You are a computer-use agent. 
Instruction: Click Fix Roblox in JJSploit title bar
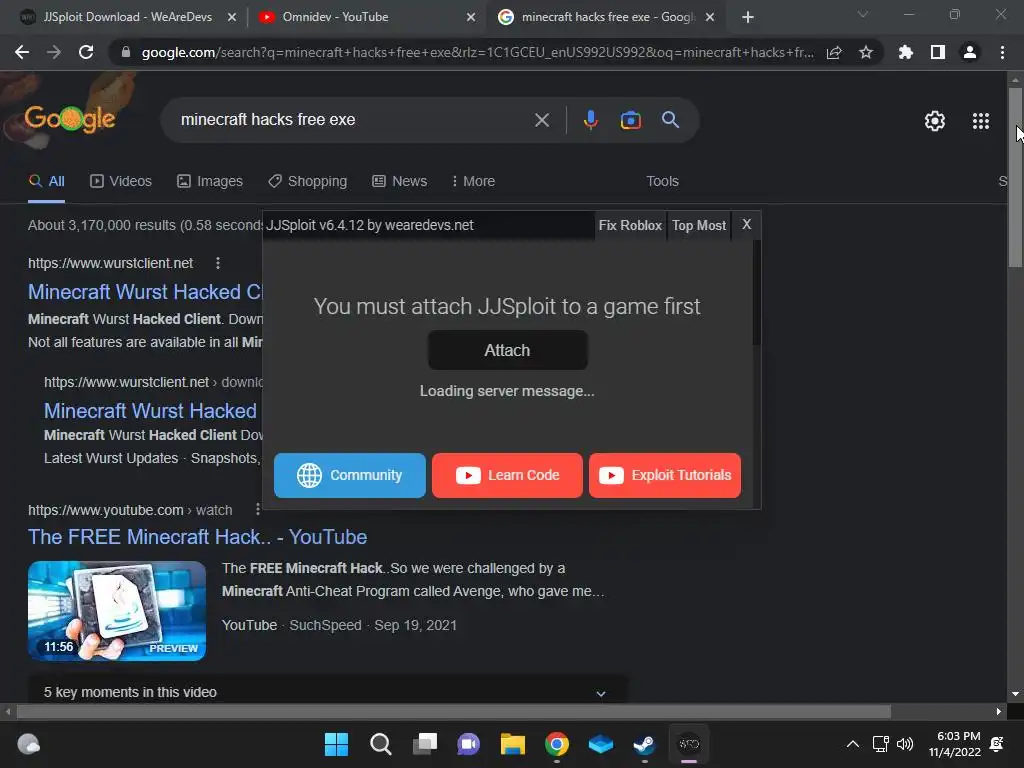630,225
